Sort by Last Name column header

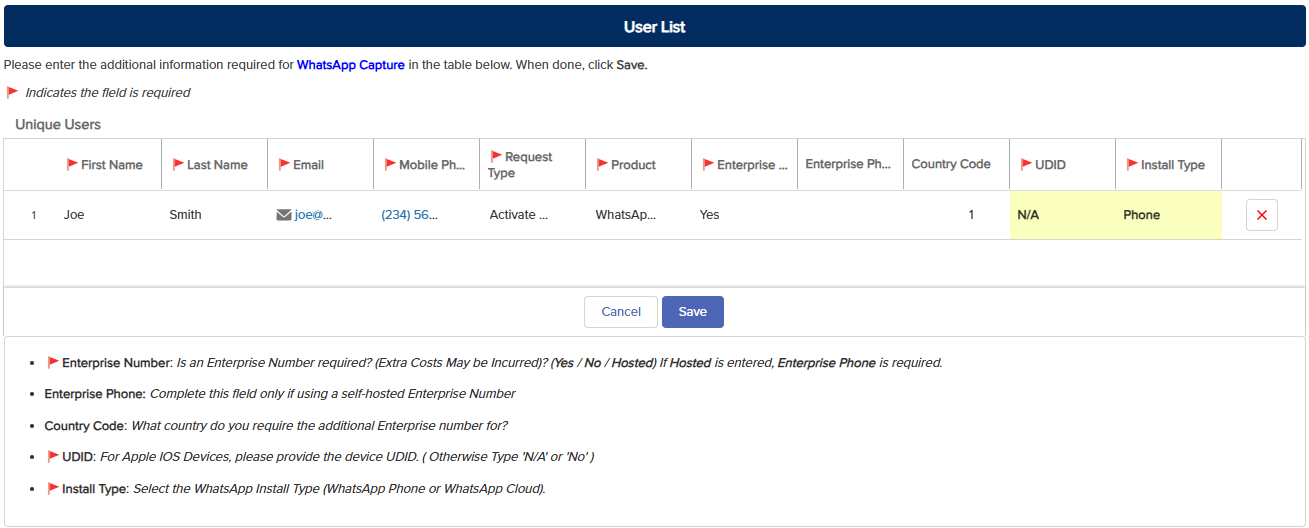pos(217,165)
